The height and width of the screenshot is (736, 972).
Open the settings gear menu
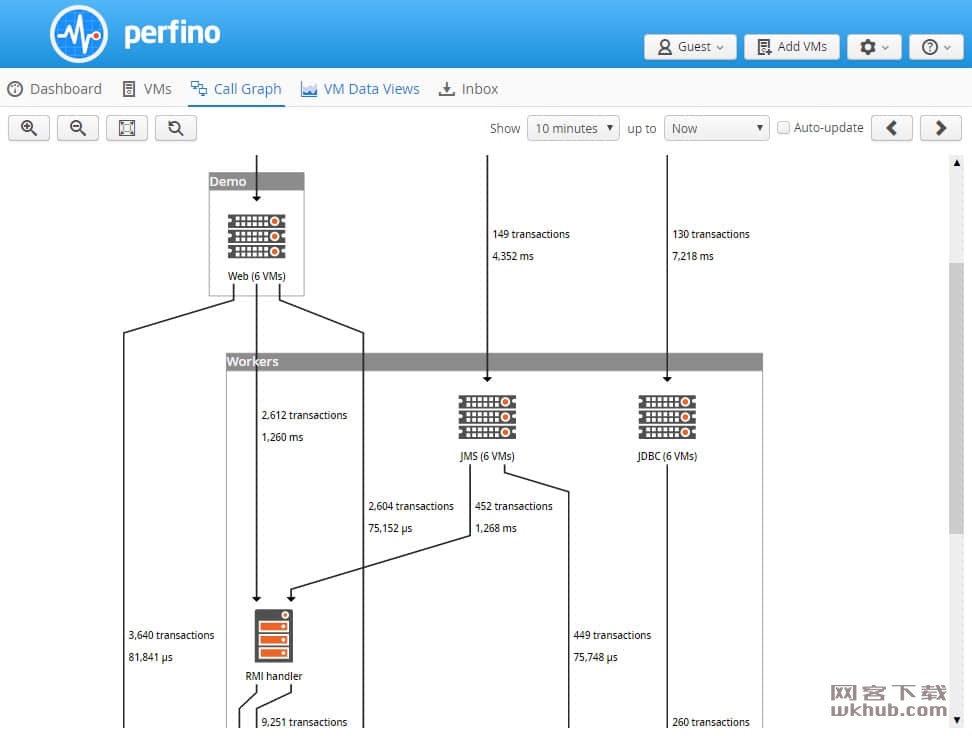pos(874,47)
